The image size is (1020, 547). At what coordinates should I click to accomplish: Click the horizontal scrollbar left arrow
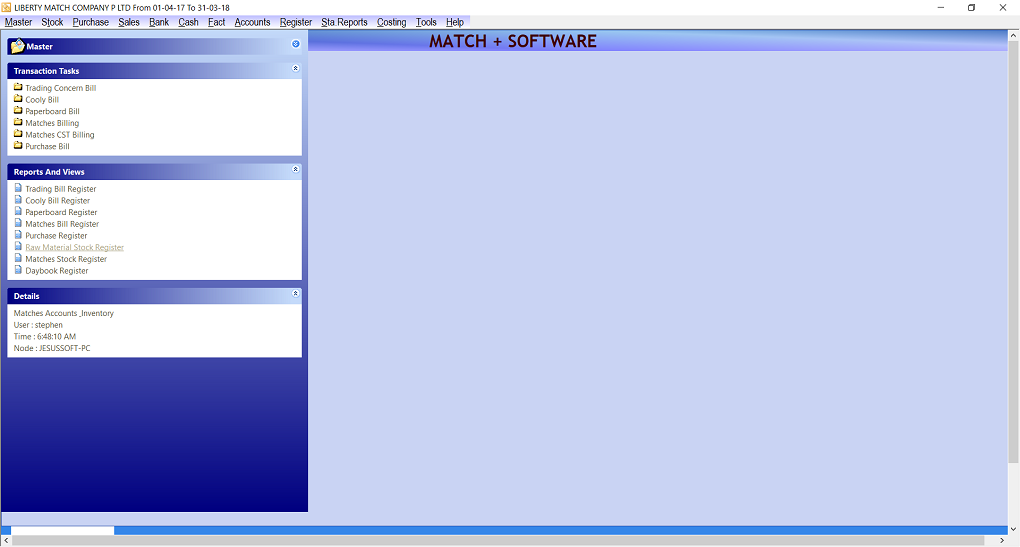tap(6, 540)
